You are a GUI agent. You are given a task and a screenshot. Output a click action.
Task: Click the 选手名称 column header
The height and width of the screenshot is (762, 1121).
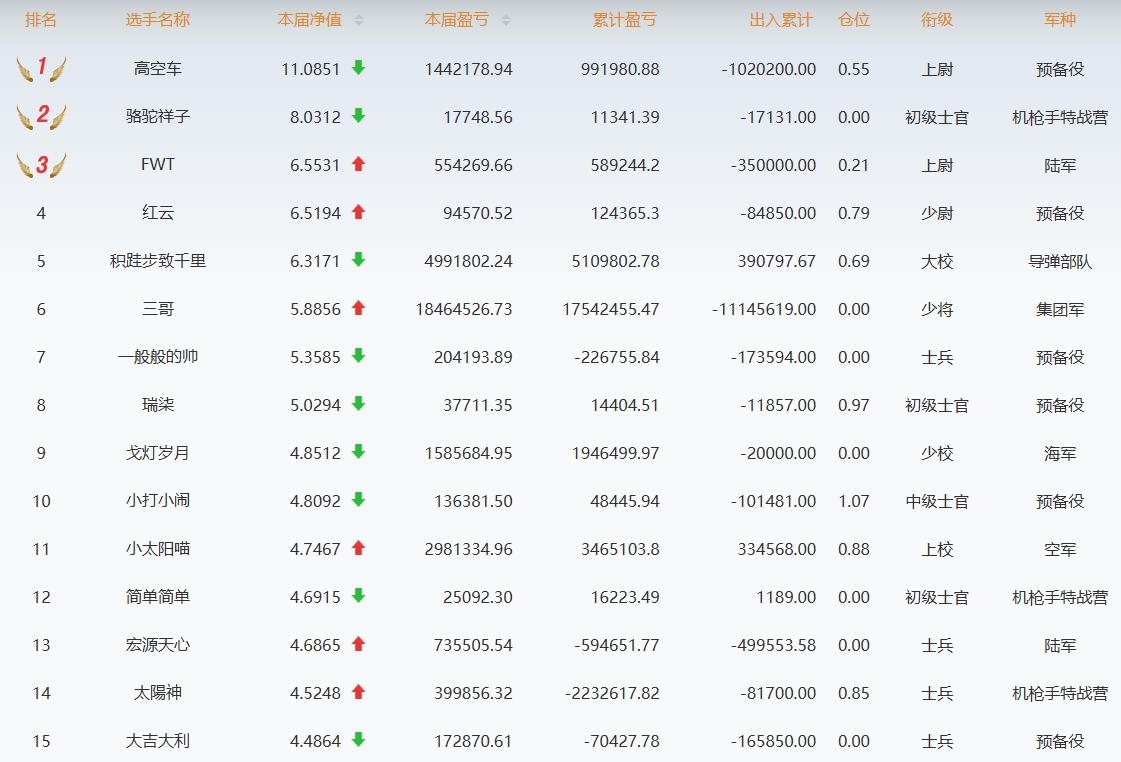click(x=157, y=20)
